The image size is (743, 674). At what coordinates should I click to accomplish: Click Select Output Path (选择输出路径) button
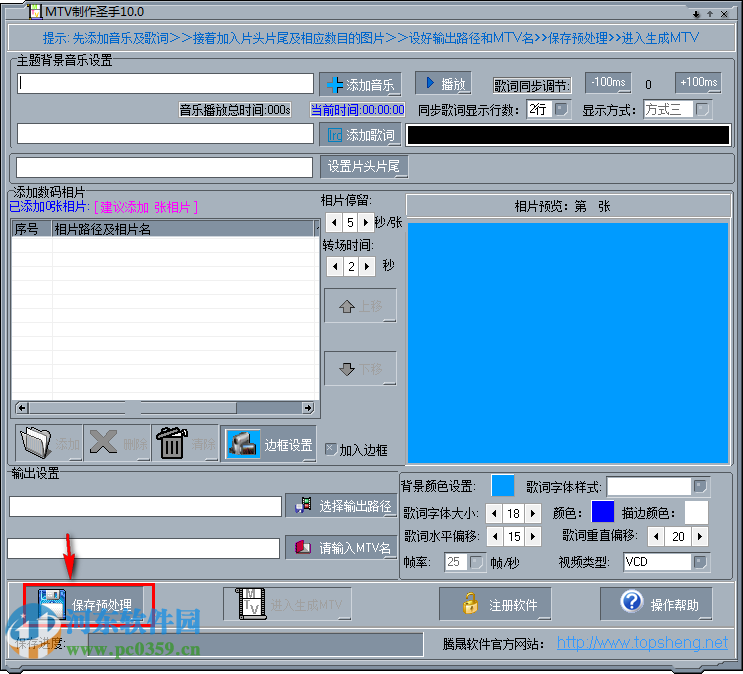pos(341,506)
